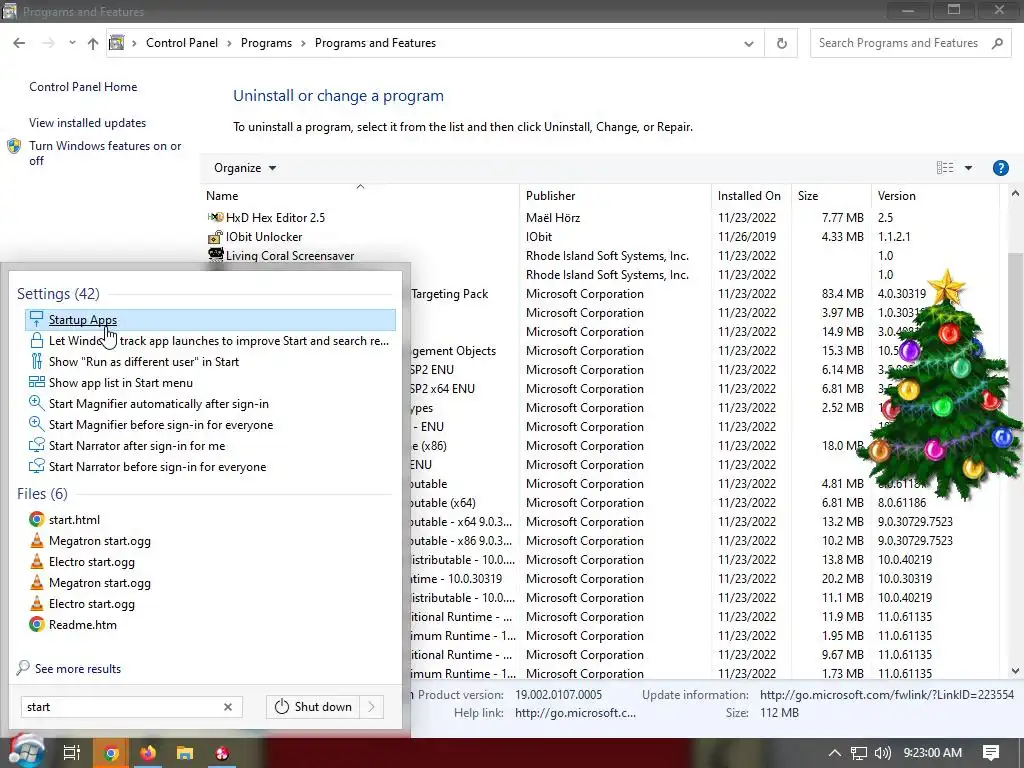Open Chrome from the taskbar
The height and width of the screenshot is (768, 1024).
tap(111, 753)
